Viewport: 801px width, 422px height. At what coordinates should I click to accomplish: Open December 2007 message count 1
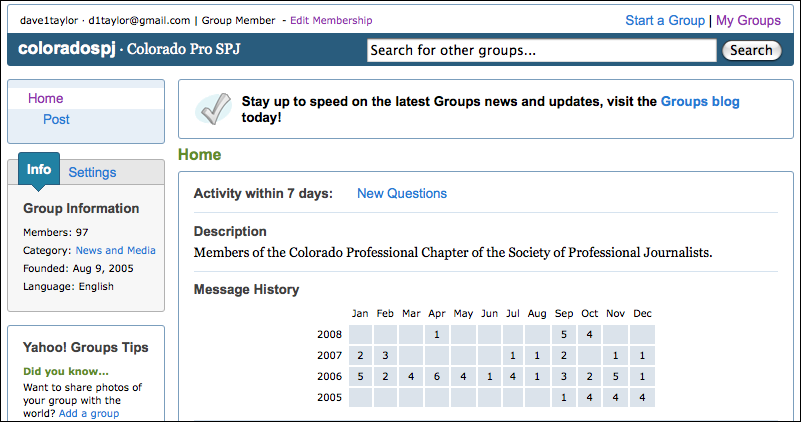point(642,356)
